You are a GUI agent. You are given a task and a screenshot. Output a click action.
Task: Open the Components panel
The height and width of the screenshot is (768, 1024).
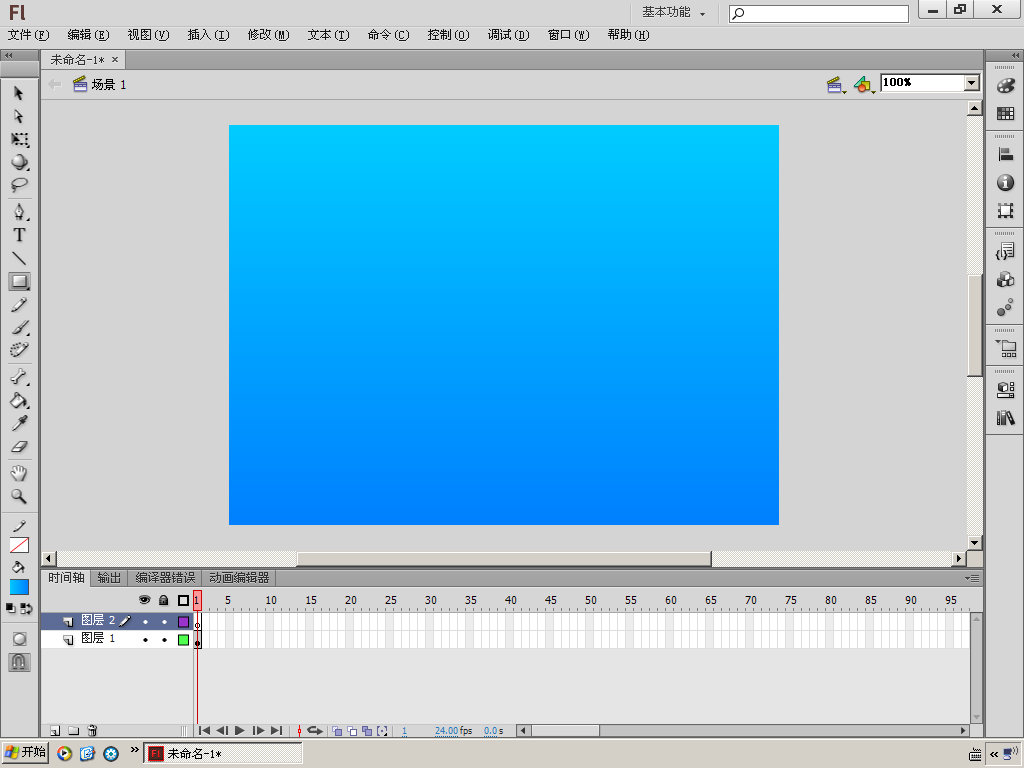point(1006,390)
